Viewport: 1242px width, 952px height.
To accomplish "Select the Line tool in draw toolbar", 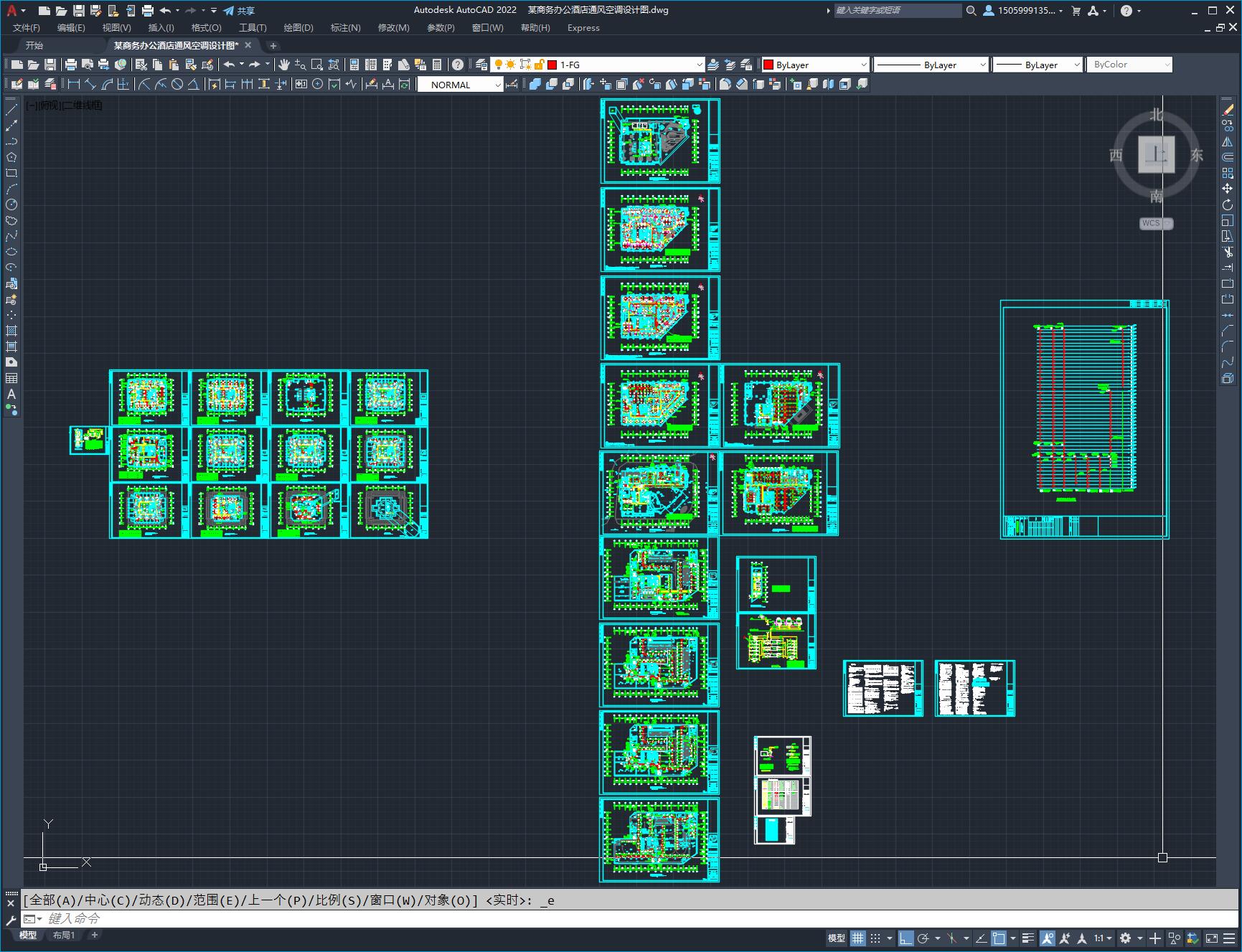I will coord(11,110).
